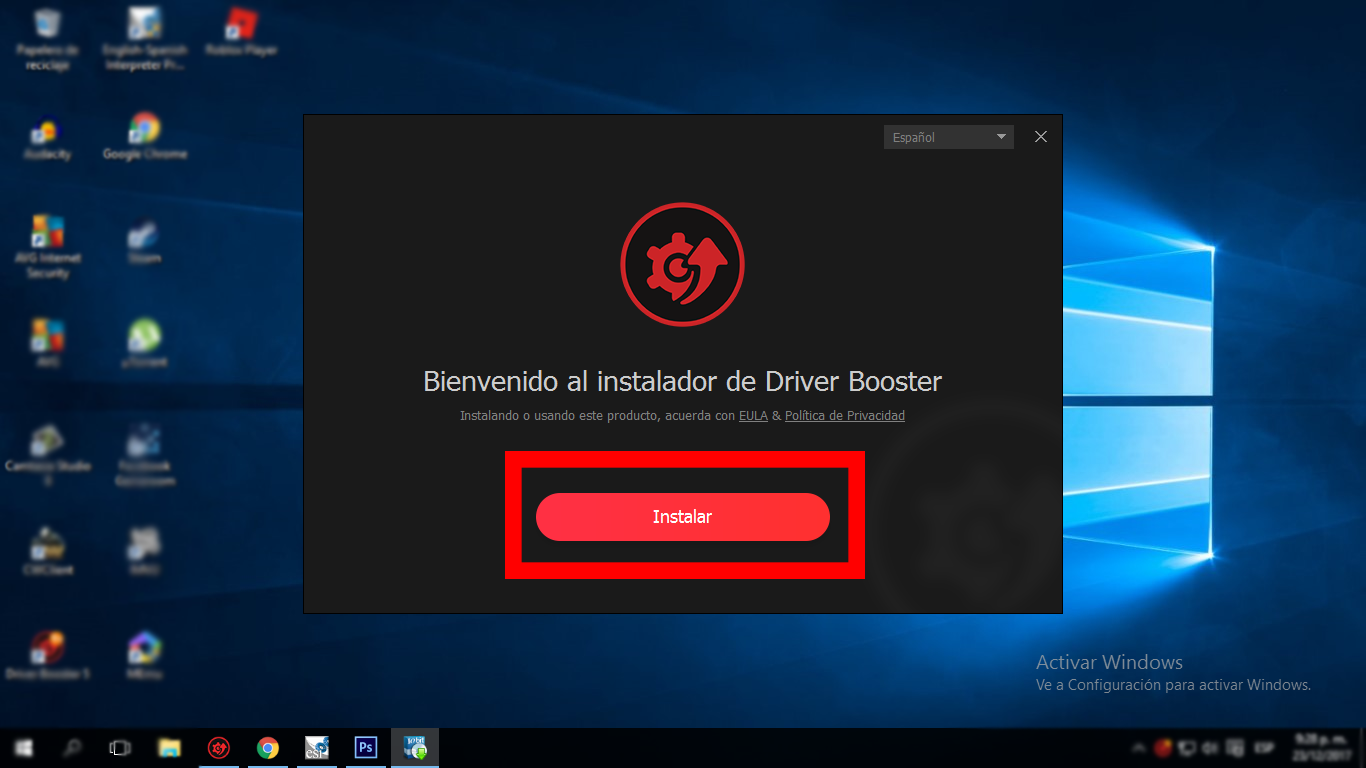Viewport: 1366px width, 768px height.
Task: Switch to Photoshop on the taskbar
Action: pyautogui.click(x=366, y=748)
